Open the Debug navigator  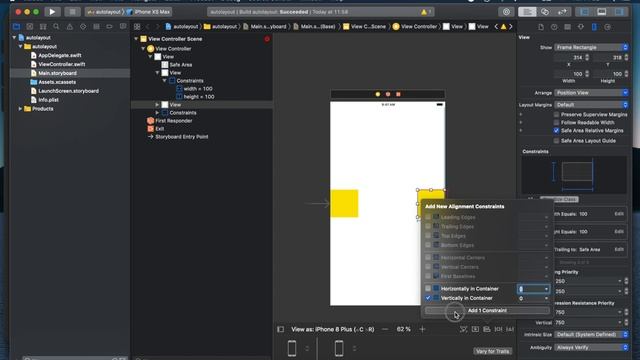tap(96, 27)
